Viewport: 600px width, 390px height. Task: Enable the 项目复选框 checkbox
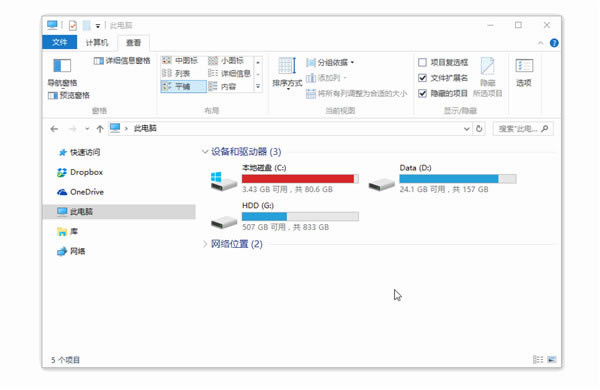[422, 62]
